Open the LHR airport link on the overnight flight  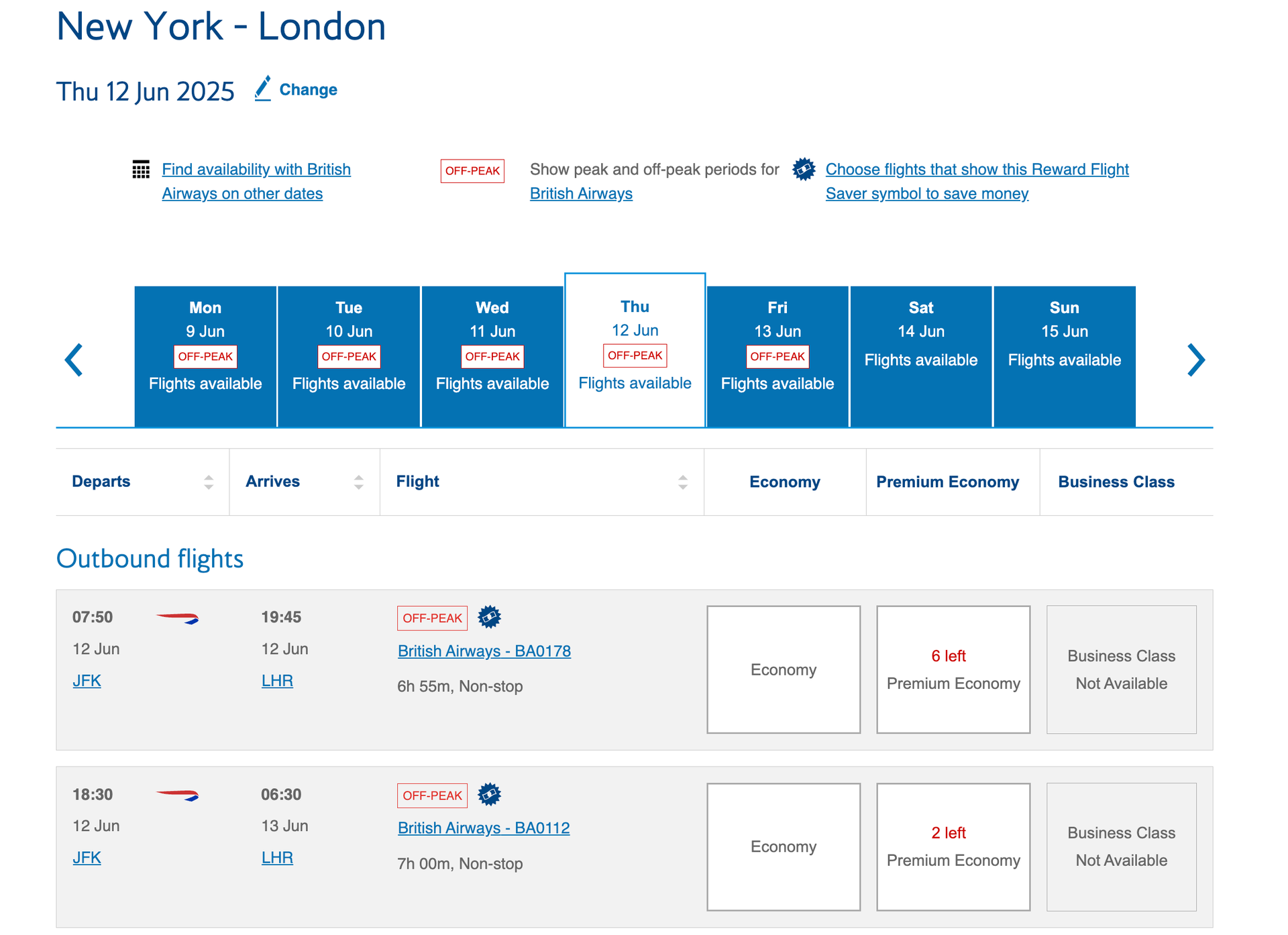[276, 857]
